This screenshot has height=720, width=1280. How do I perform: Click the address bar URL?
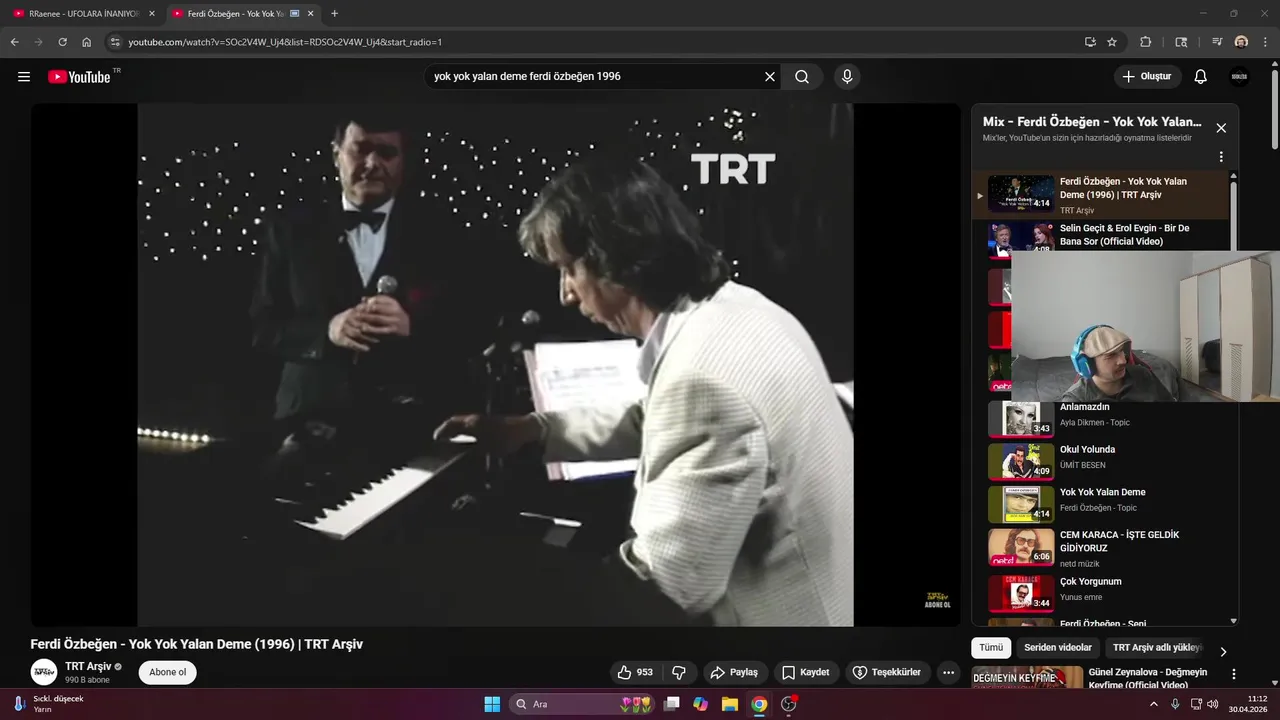tap(285, 42)
